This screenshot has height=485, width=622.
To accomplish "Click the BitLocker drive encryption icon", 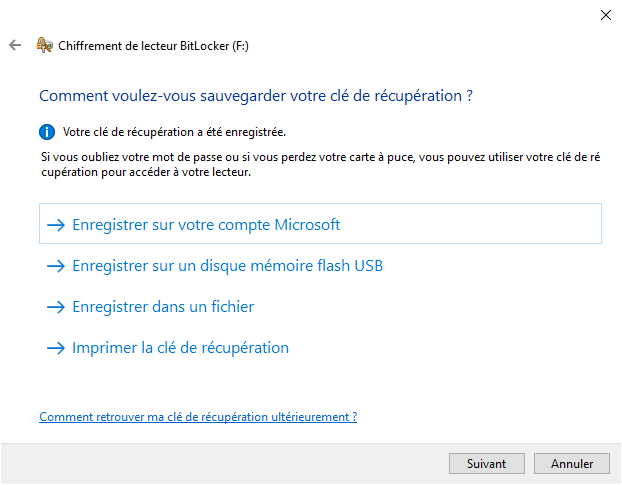I will [44, 45].
